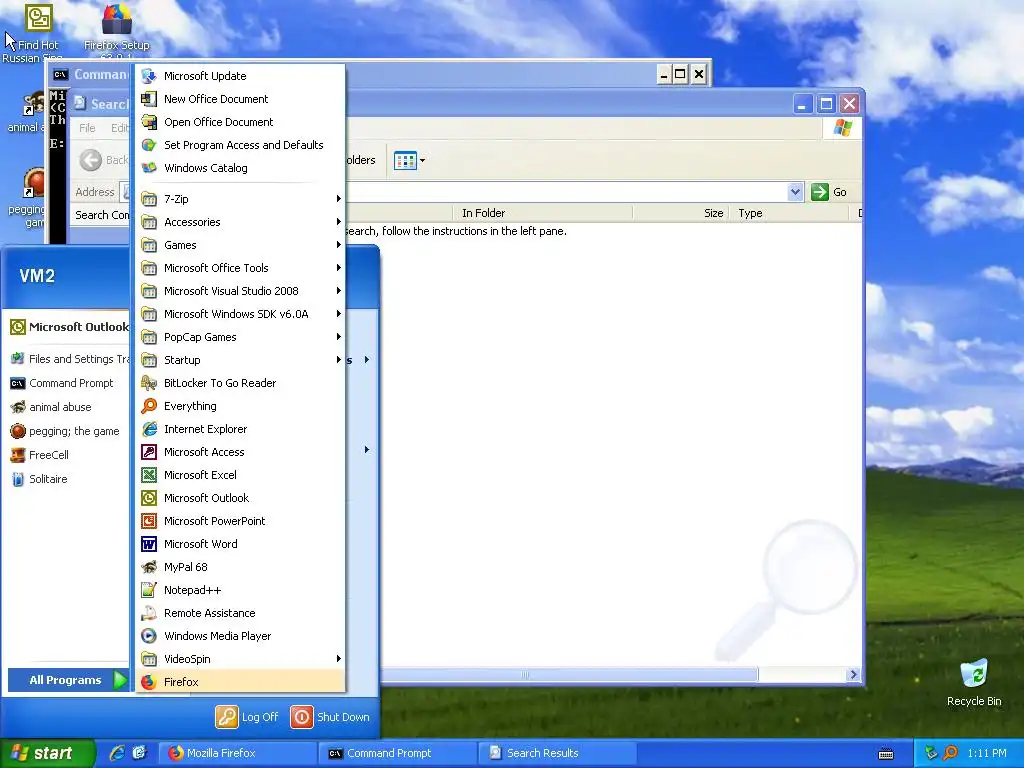This screenshot has height=768, width=1024.
Task: Click the Microsoft PowerPoint icon
Action: (149, 520)
